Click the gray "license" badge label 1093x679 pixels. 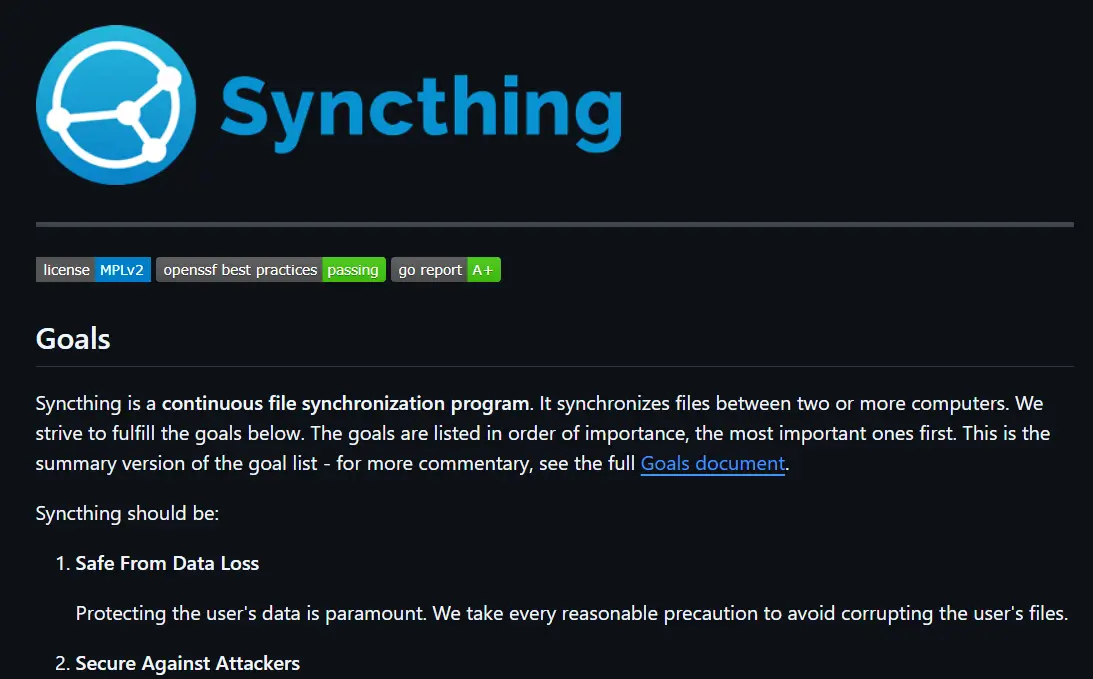(66, 270)
